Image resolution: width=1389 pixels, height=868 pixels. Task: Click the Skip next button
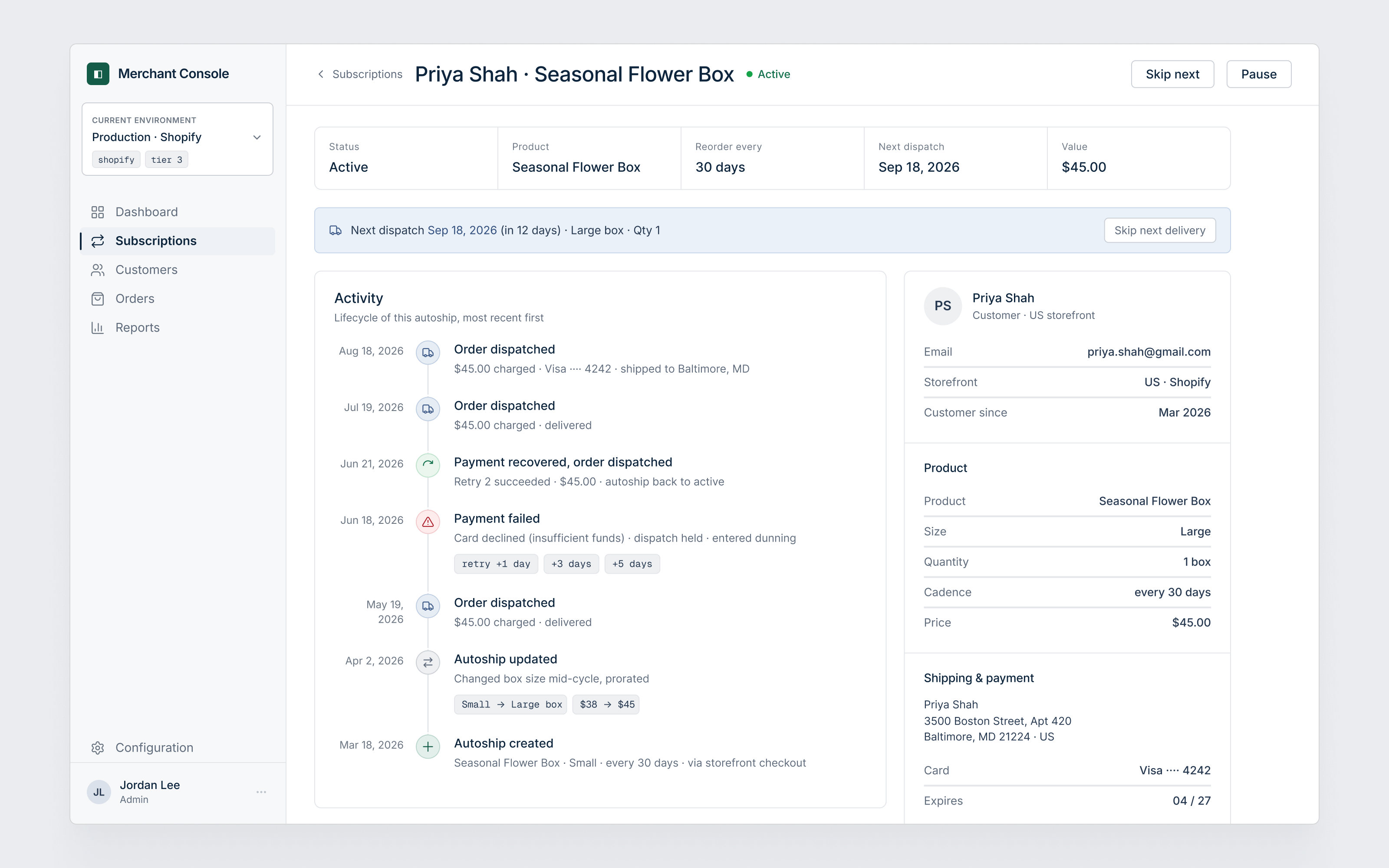pos(1172,74)
